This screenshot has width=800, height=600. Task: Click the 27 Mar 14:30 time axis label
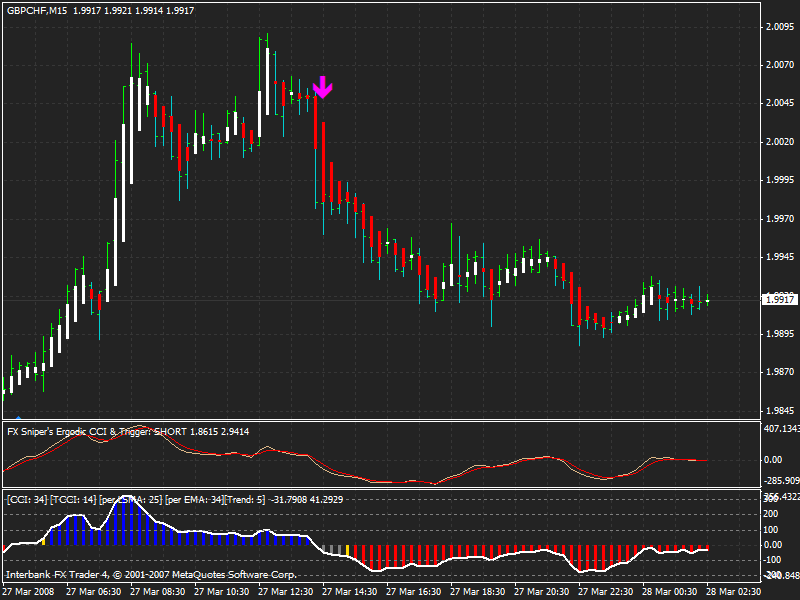(349, 592)
